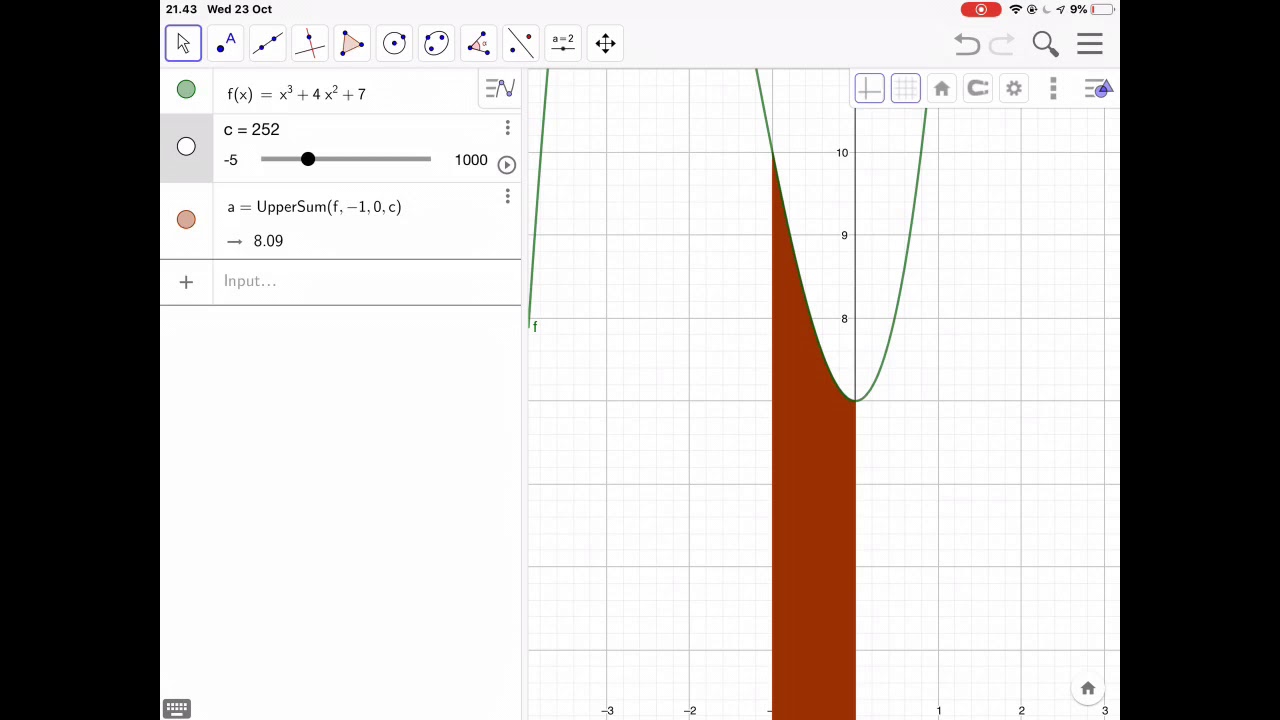
Task: Play the slider c animation
Action: (x=506, y=164)
